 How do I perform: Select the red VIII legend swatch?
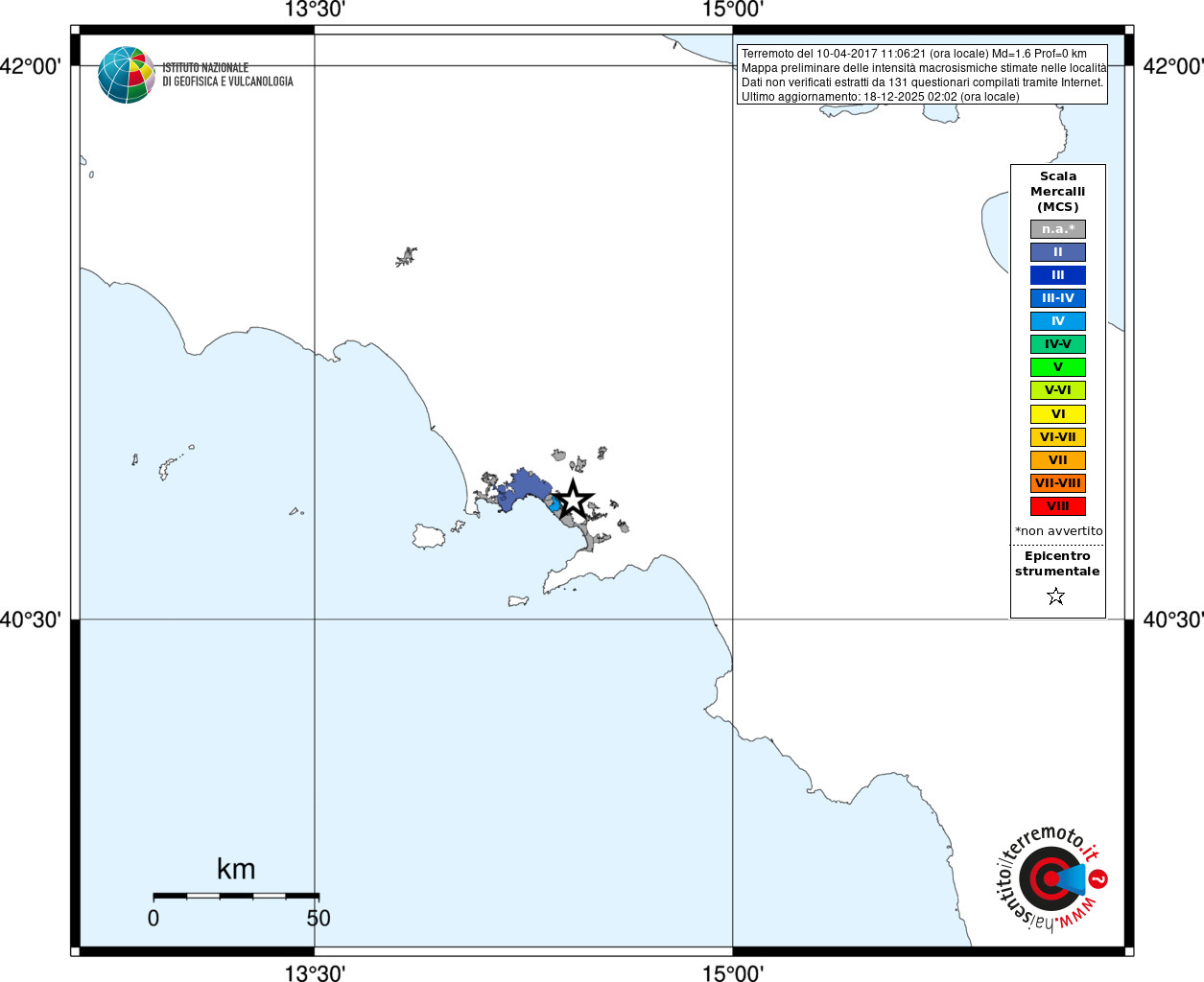click(1058, 506)
